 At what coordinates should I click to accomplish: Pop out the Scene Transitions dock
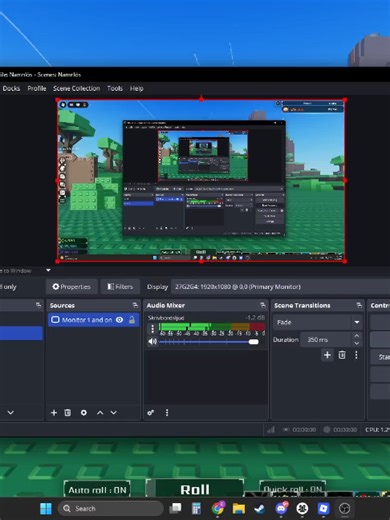(359, 305)
